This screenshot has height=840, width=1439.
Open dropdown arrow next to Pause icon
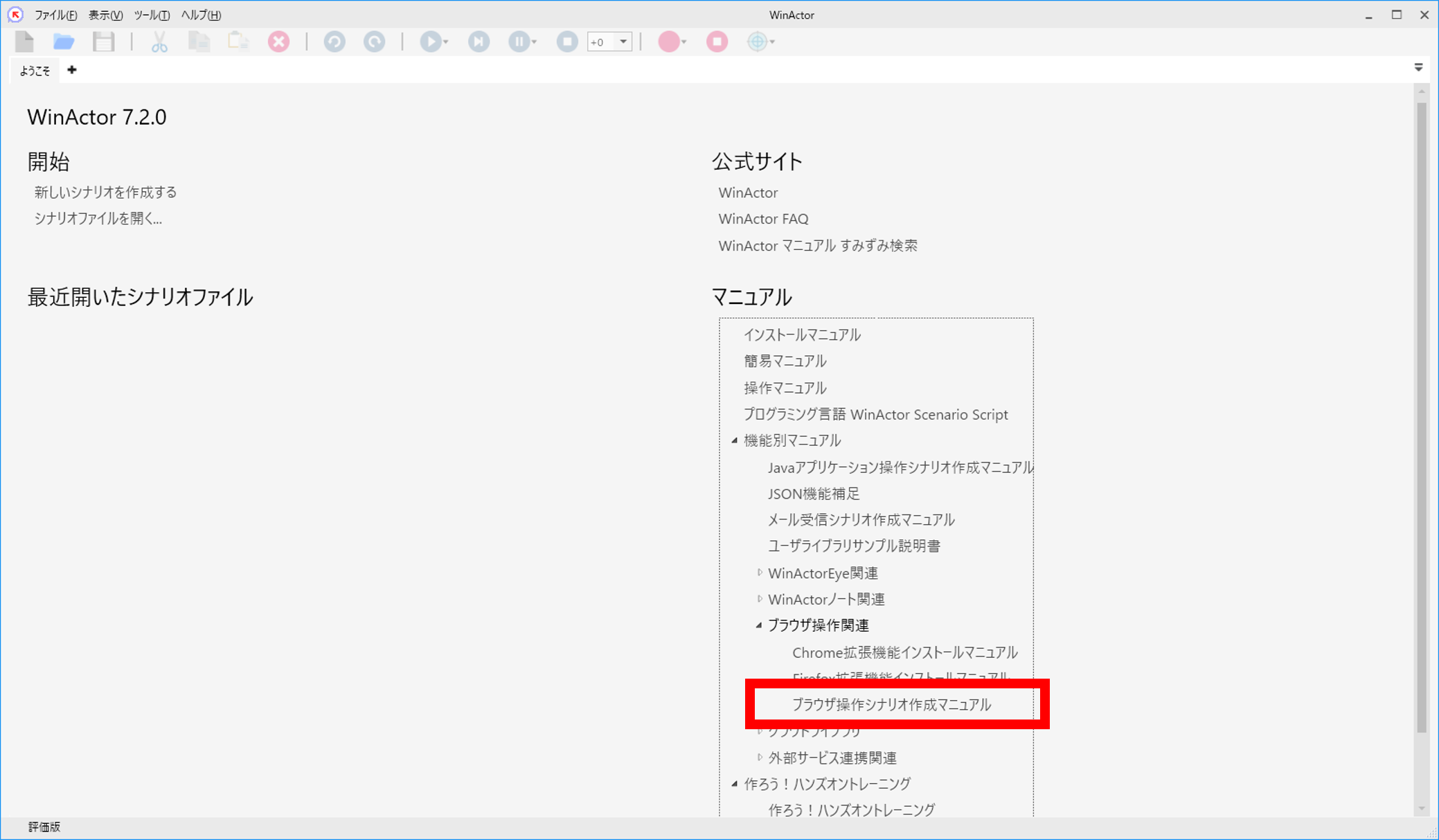(534, 42)
